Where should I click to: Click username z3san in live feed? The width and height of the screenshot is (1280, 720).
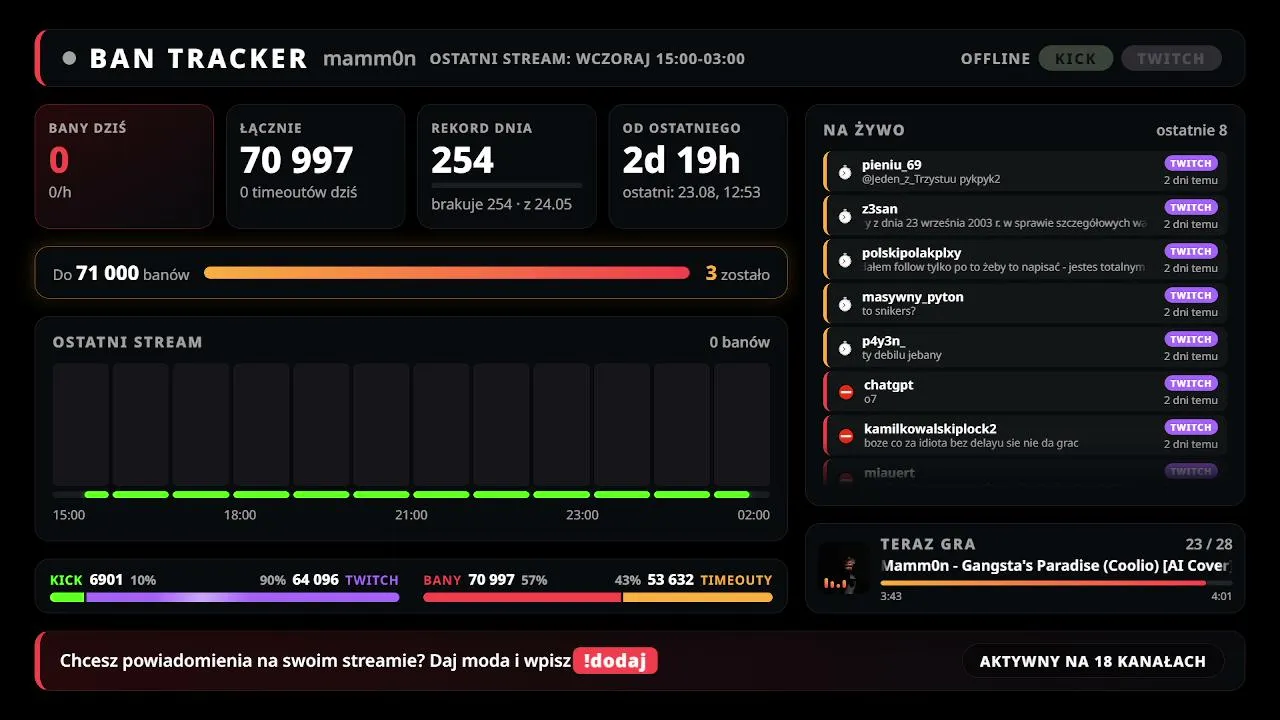click(880, 209)
